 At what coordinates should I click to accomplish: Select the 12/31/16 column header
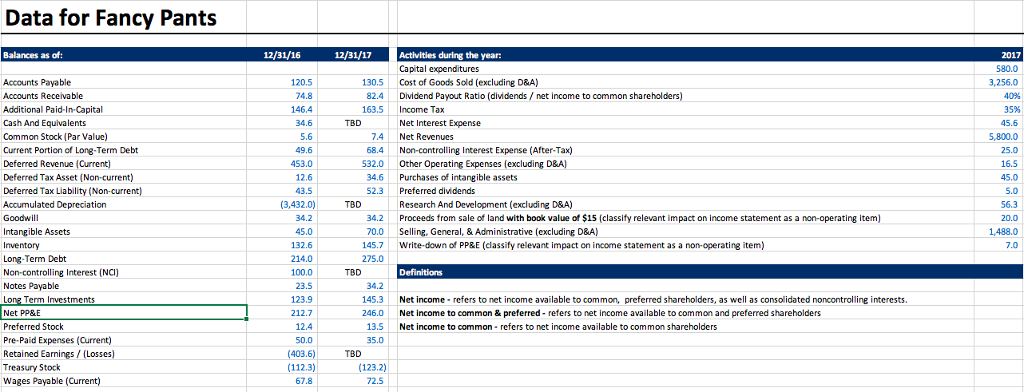coord(282,56)
